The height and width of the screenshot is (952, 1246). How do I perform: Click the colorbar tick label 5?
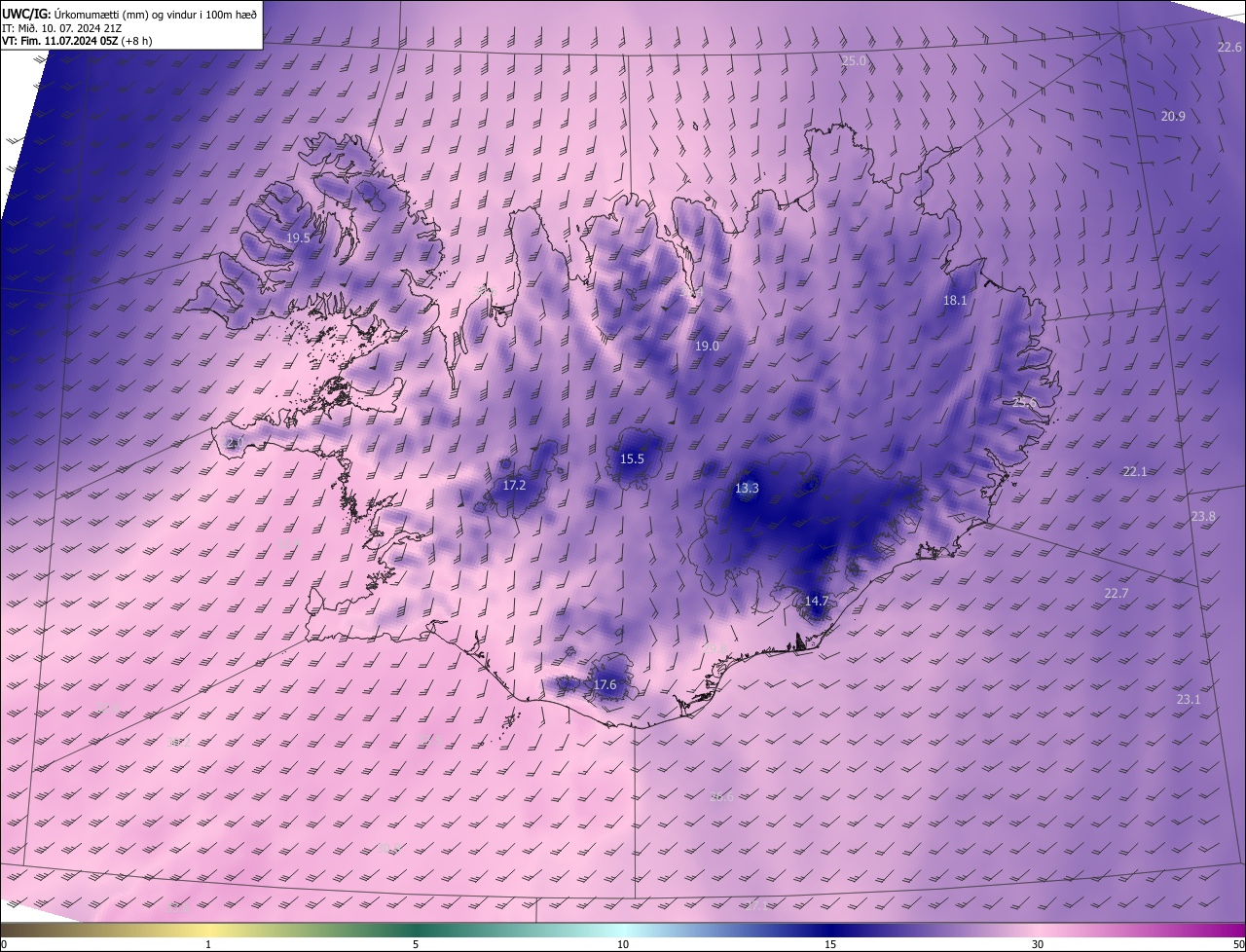tap(416, 944)
